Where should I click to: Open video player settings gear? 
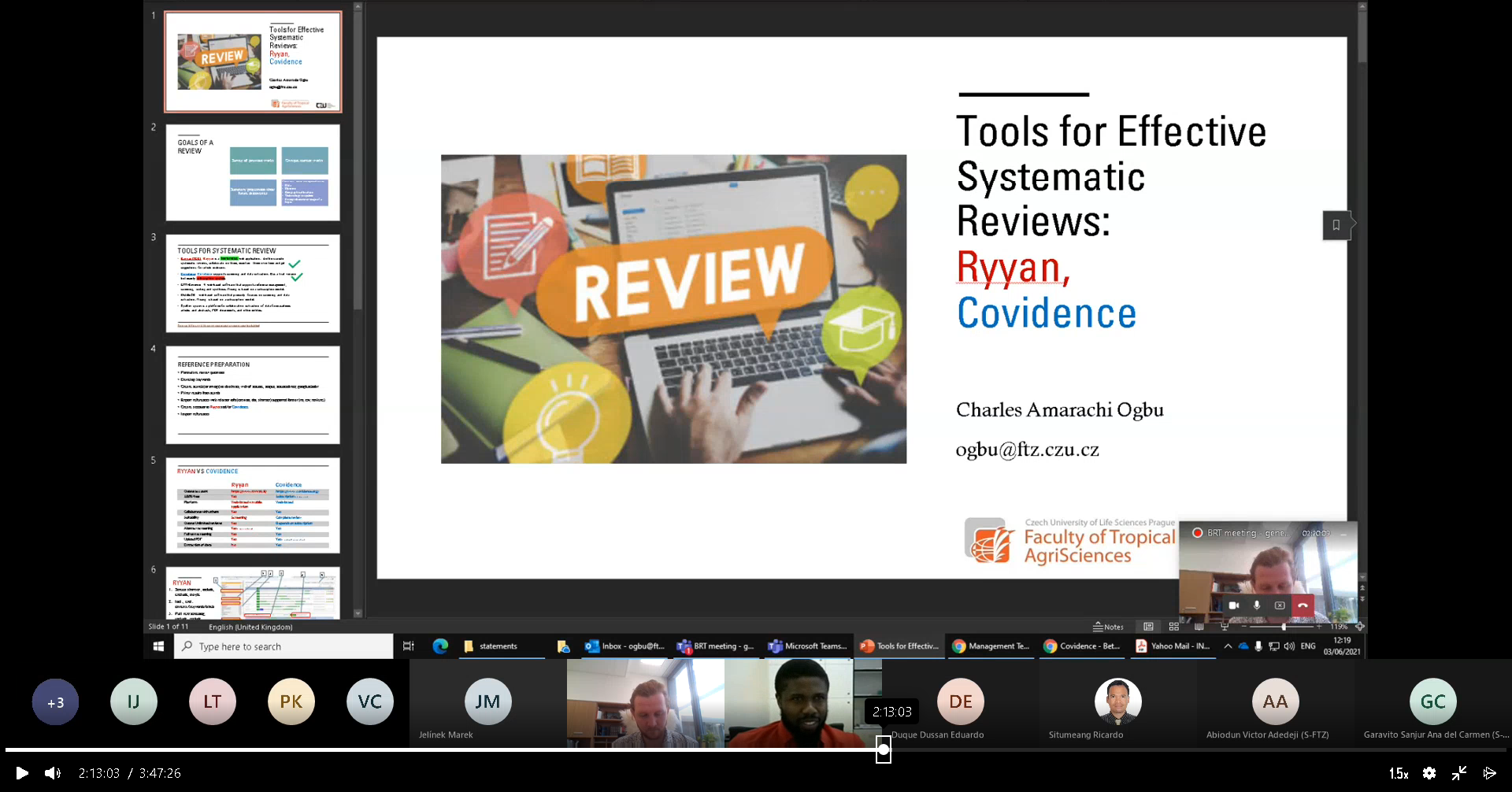1429,773
